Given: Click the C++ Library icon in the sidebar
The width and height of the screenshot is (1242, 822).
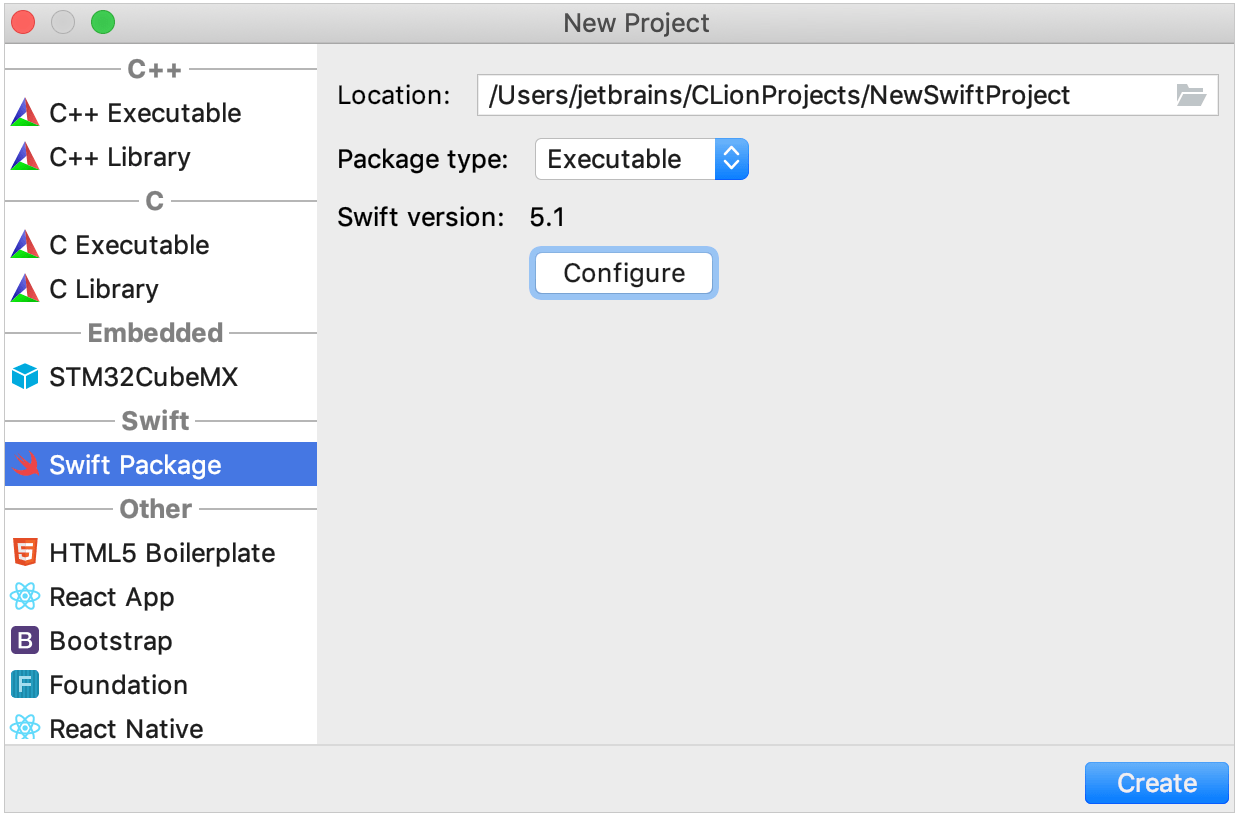Looking at the screenshot, I should (x=27, y=157).
